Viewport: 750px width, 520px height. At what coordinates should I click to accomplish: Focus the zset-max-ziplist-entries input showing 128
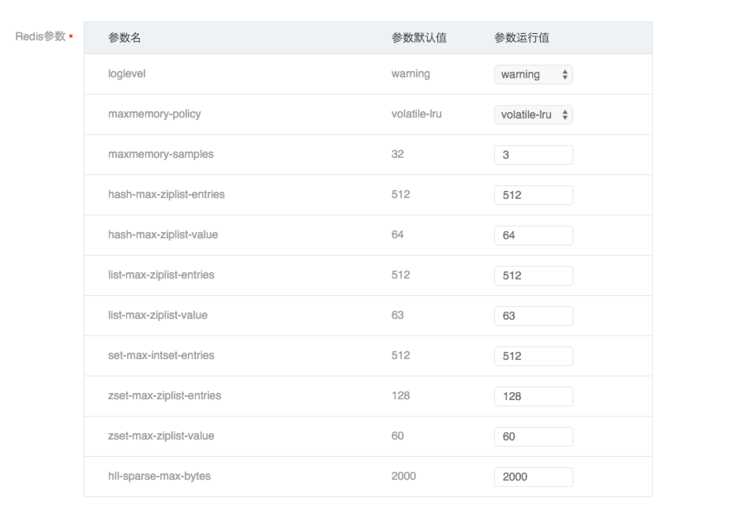click(x=533, y=396)
